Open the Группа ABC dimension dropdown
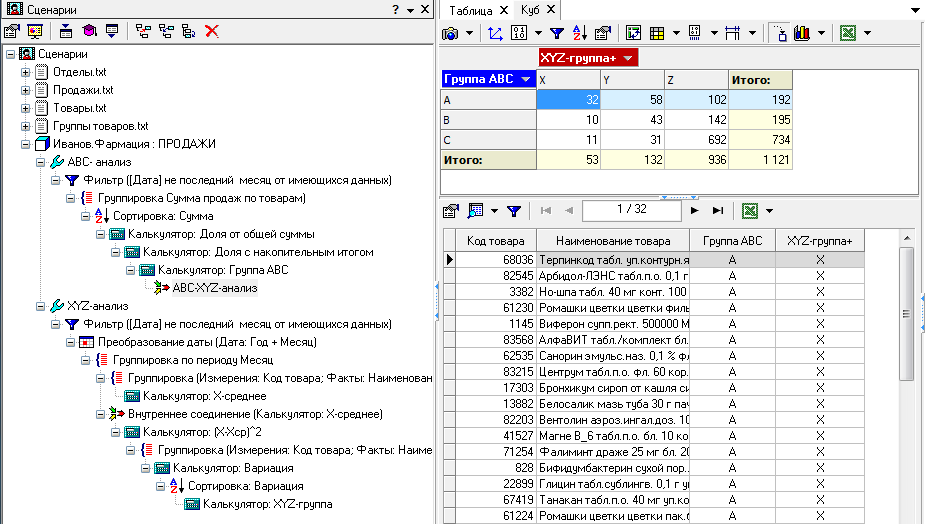This screenshot has width=925, height=524. pyautogui.click(x=526, y=79)
